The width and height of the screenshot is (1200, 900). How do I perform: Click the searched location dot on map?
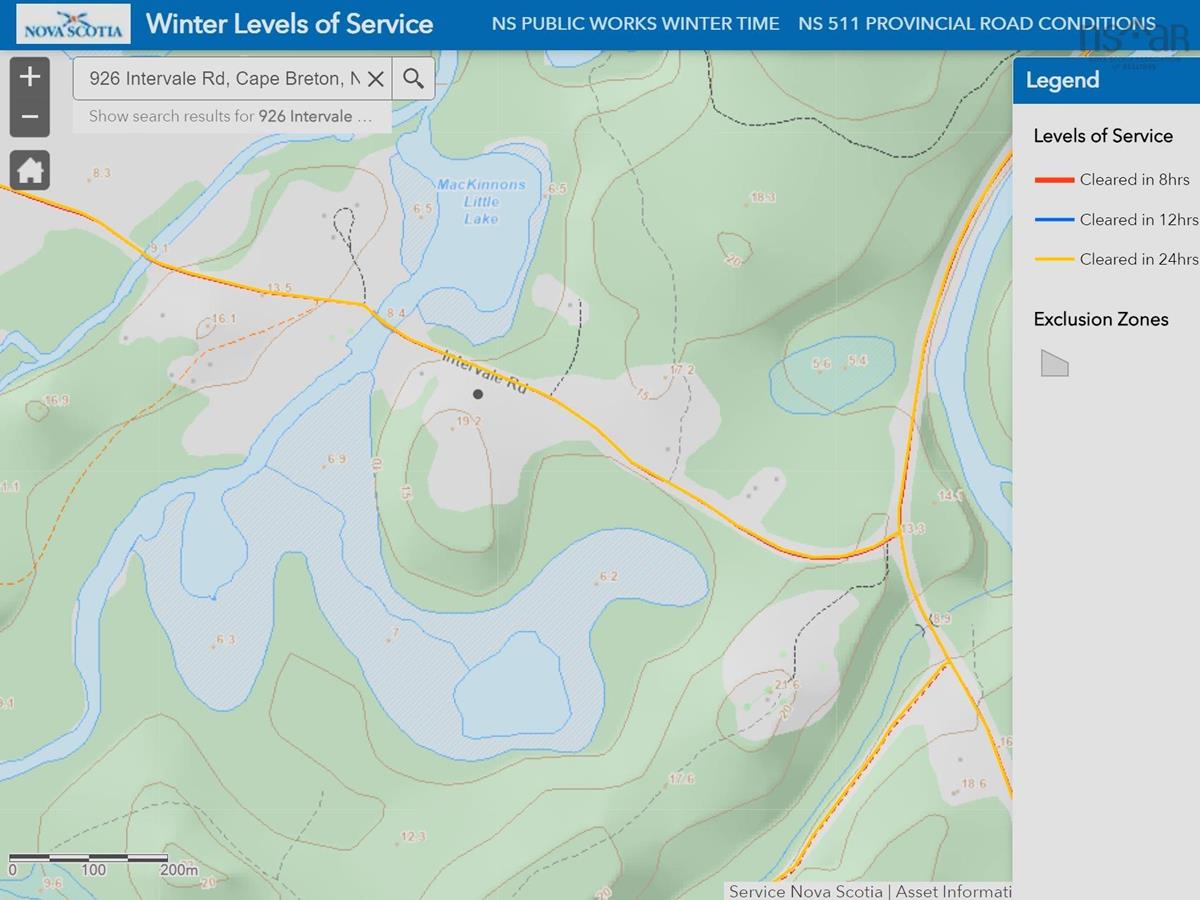[478, 394]
